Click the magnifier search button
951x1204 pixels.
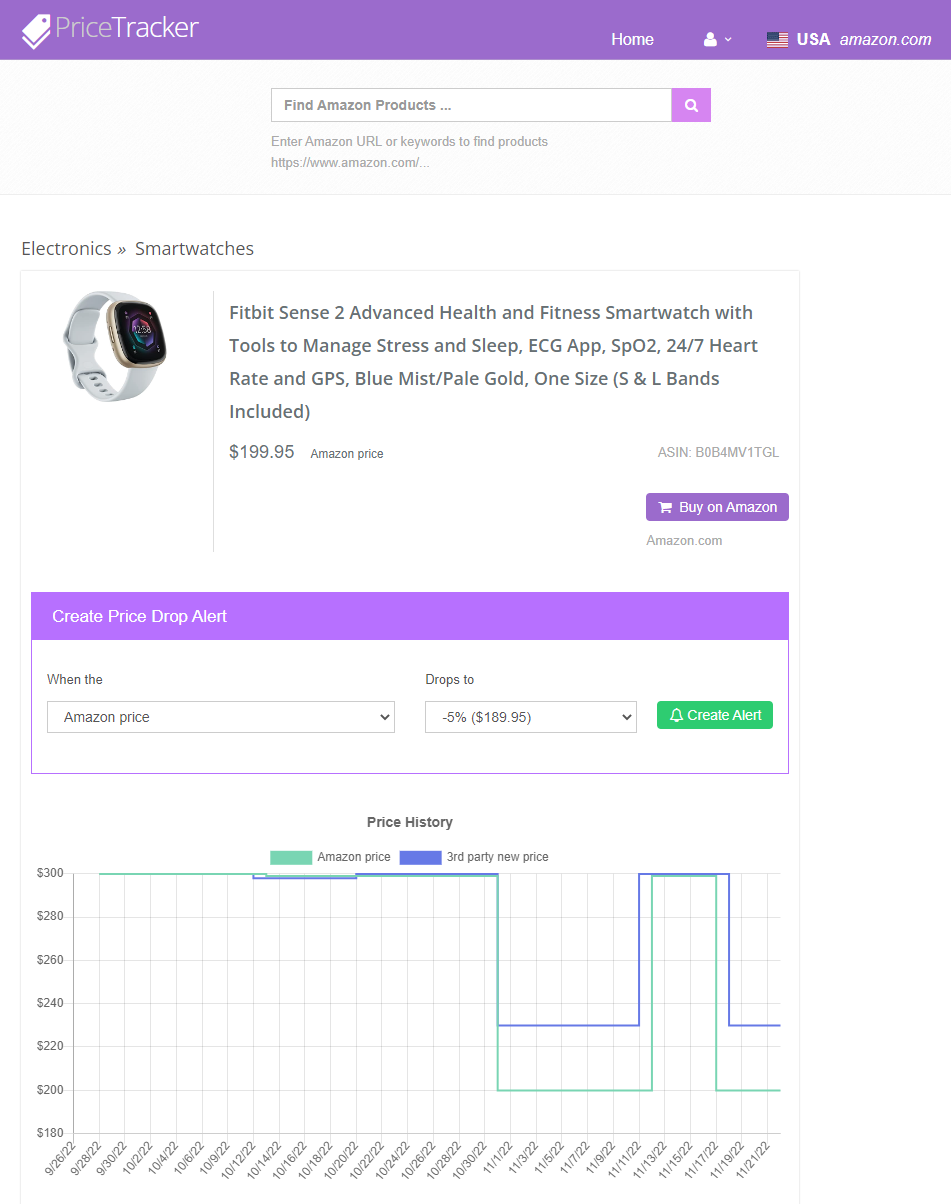pyautogui.click(x=691, y=105)
